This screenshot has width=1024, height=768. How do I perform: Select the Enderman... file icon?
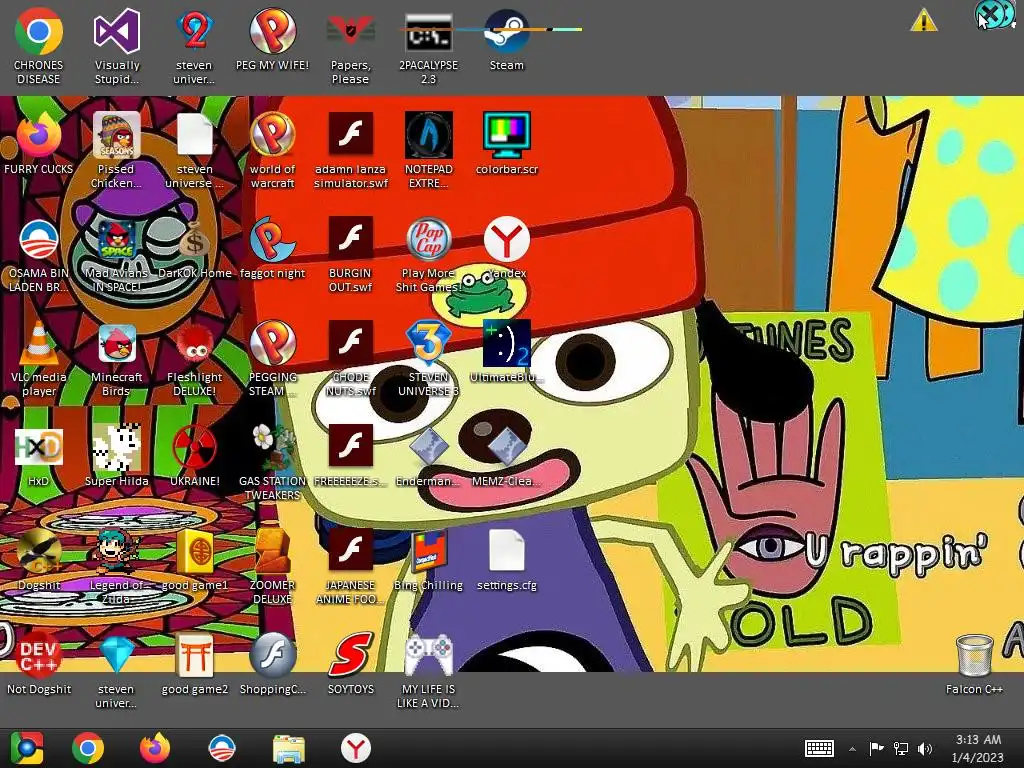pyautogui.click(x=428, y=447)
